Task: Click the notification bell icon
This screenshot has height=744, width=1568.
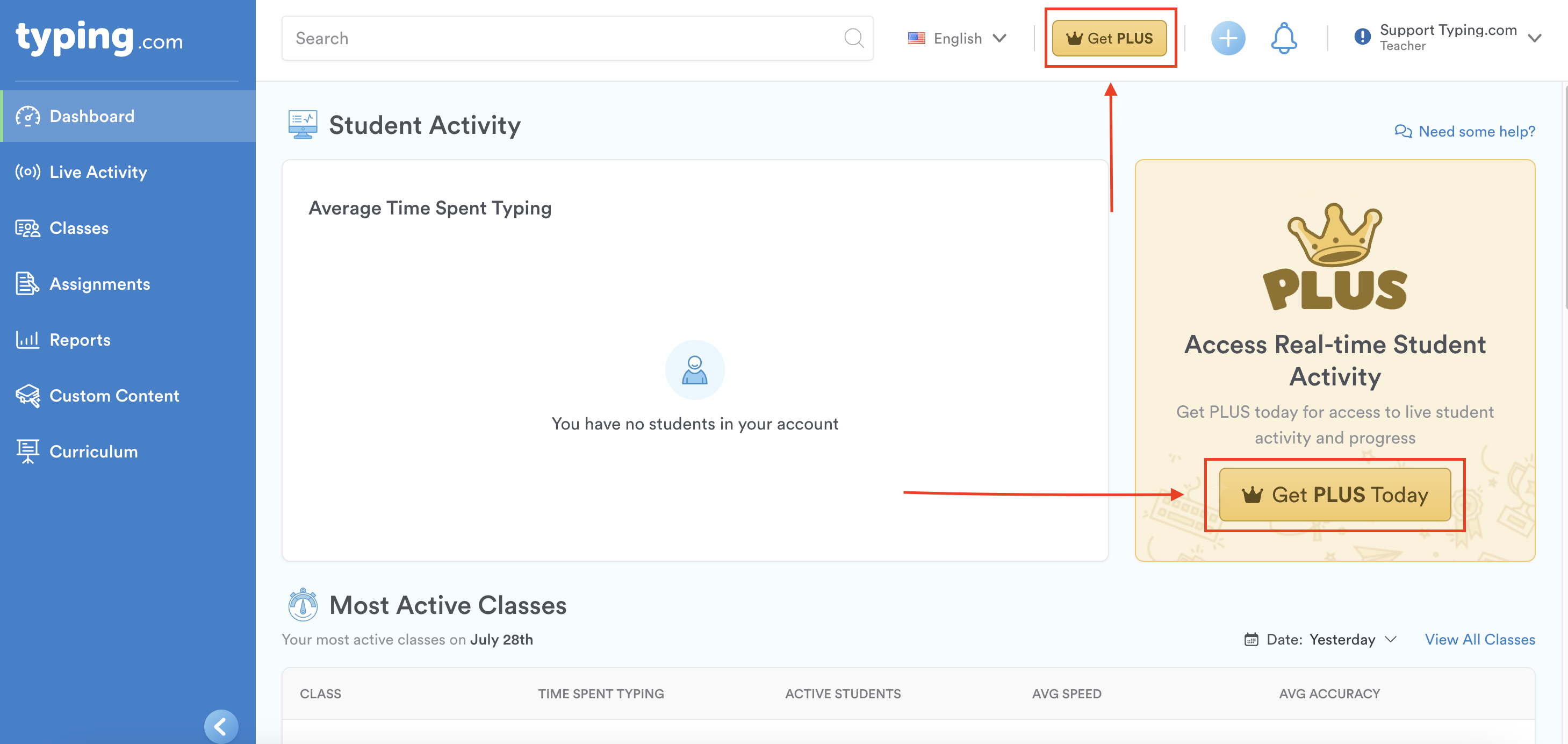Action: click(1283, 38)
